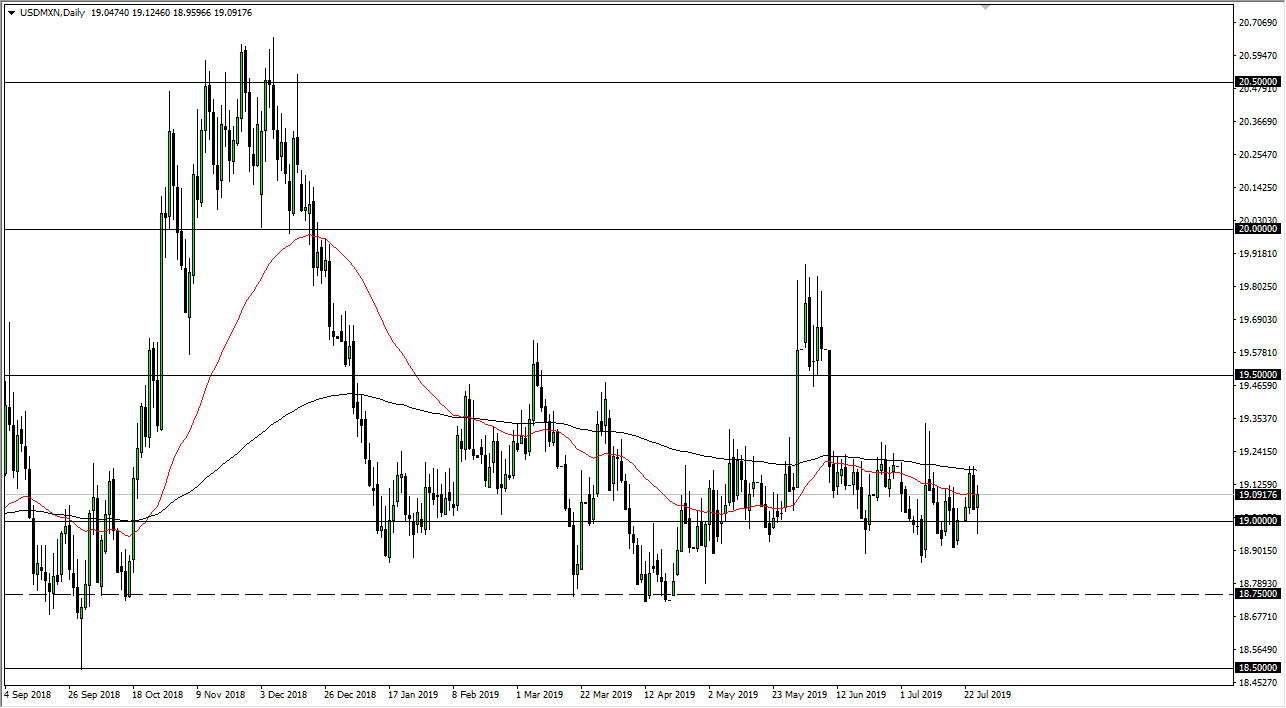Click the 17 Jan 2019 date label
The image size is (1286, 708).
tap(412, 694)
